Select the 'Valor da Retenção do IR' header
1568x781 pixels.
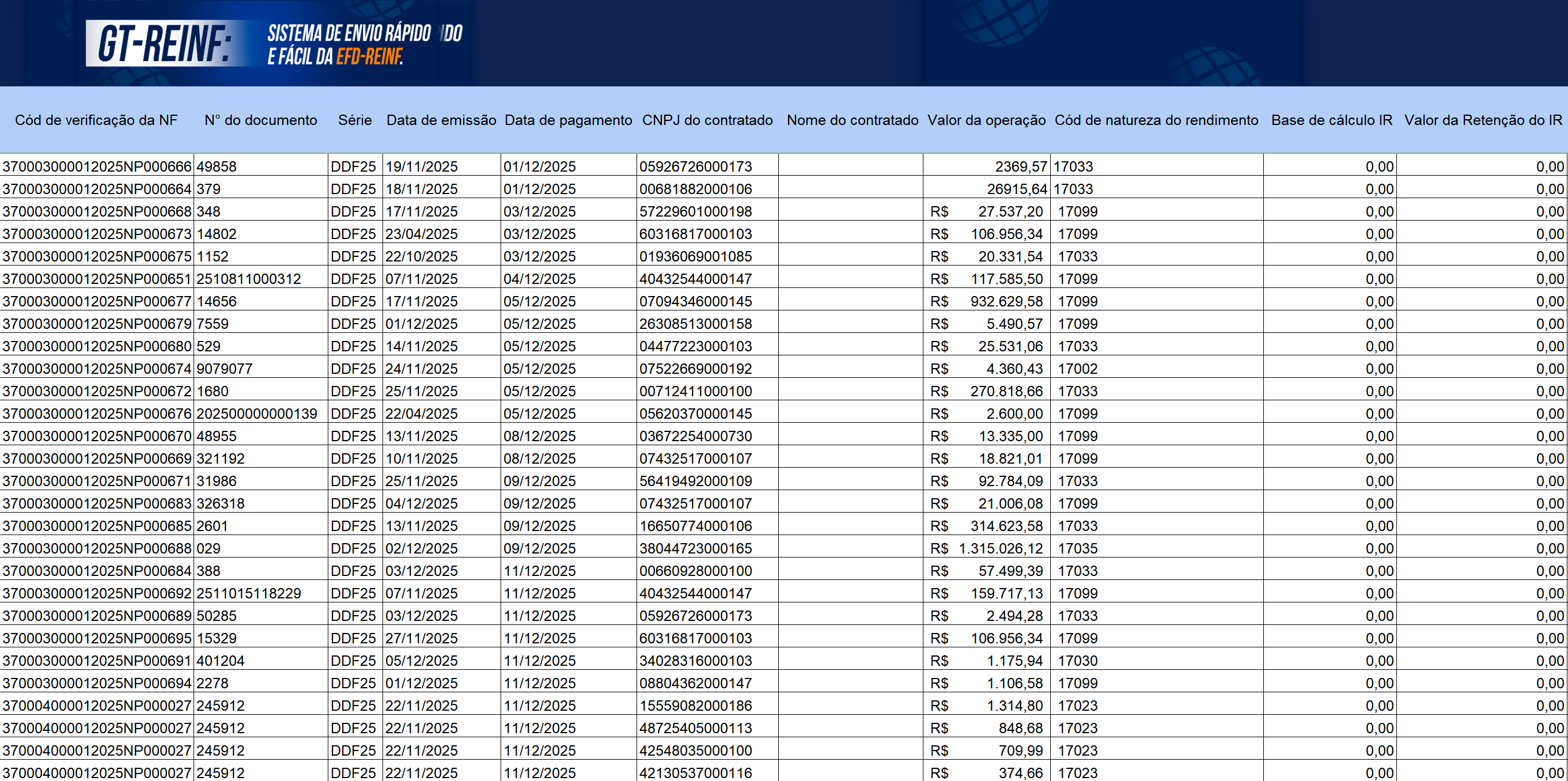(x=1483, y=120)
